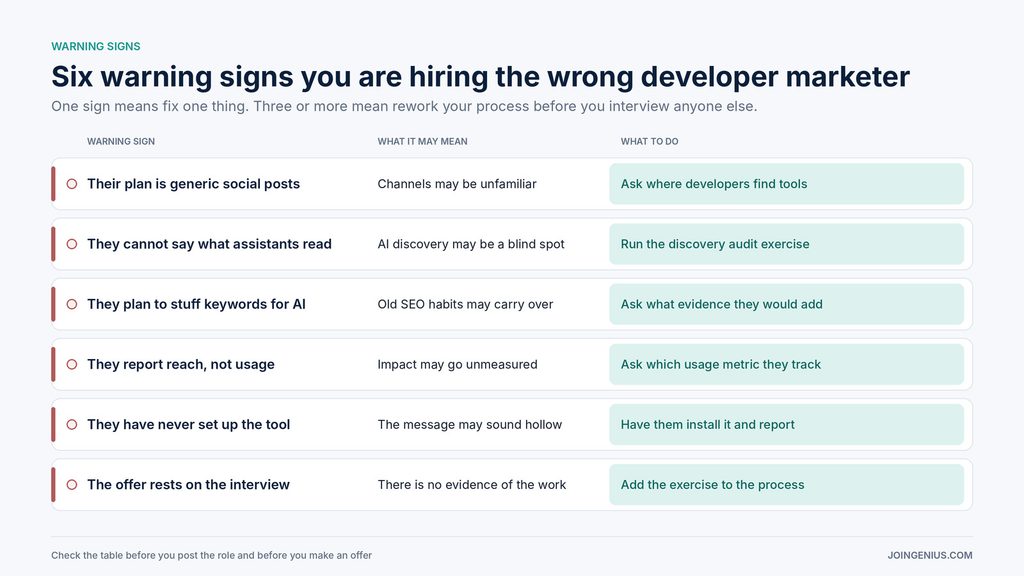This screenshot has width=1024, height=576.
Task: Click 'Channels may be unfamiliar' cell
Action: click(456, 184)
